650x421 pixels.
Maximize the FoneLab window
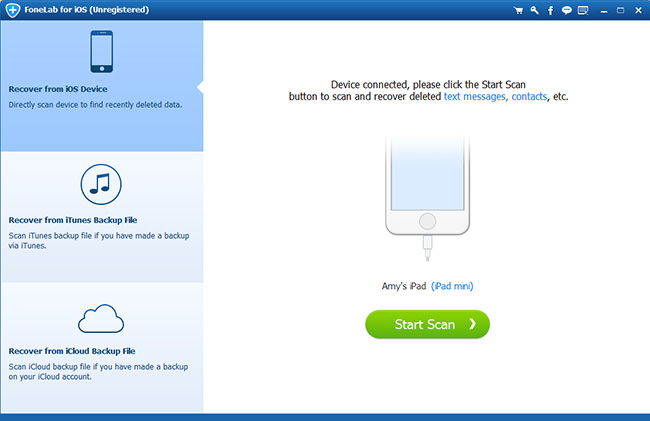(621, 10)
